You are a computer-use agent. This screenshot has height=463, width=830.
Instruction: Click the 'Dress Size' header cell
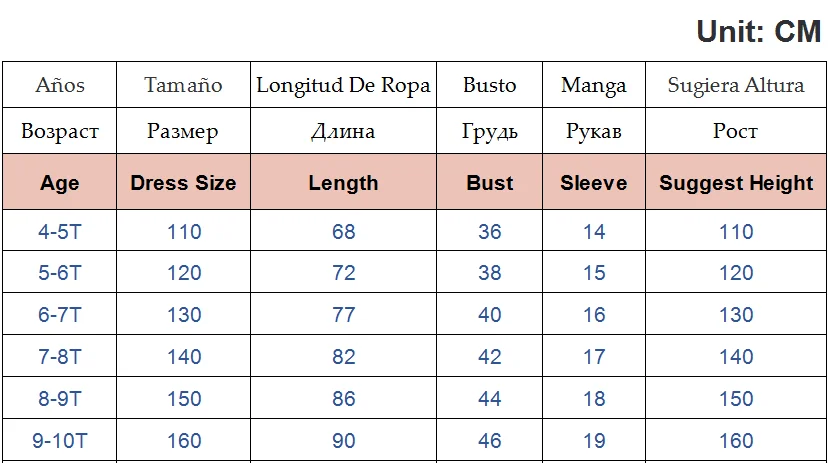(x=183, y=183)
